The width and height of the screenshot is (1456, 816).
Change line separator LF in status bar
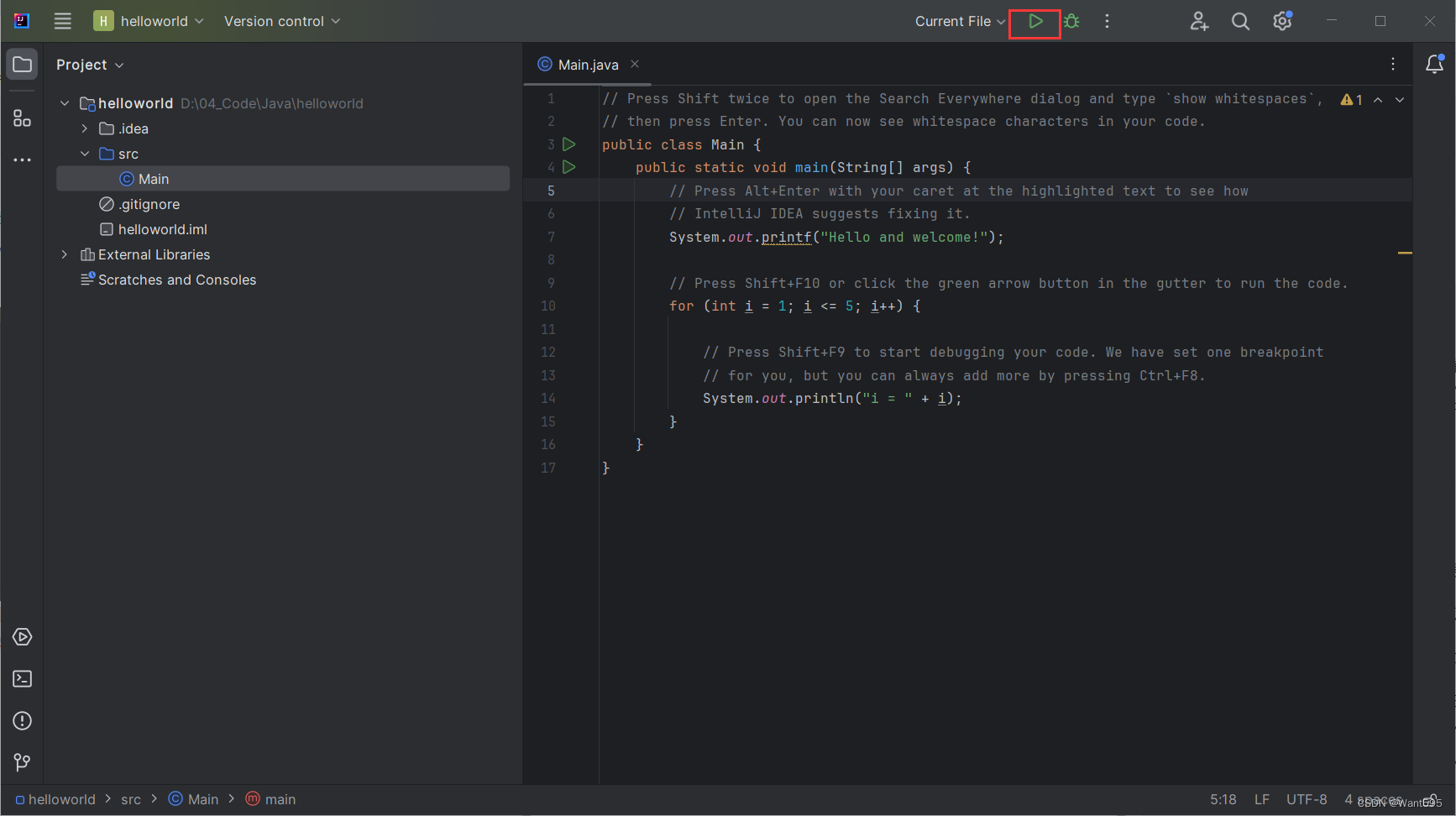coord(1261,799)
